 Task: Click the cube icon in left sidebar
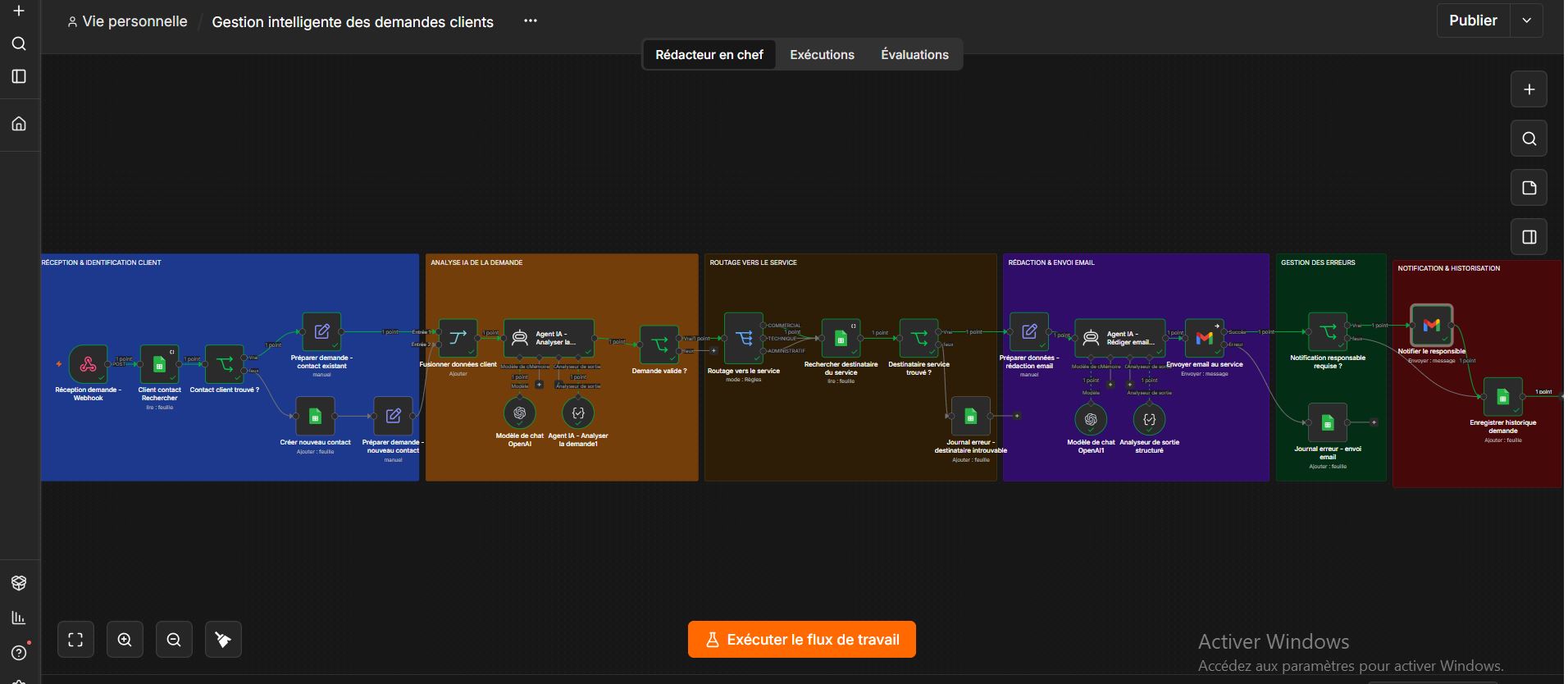[19, 583]
